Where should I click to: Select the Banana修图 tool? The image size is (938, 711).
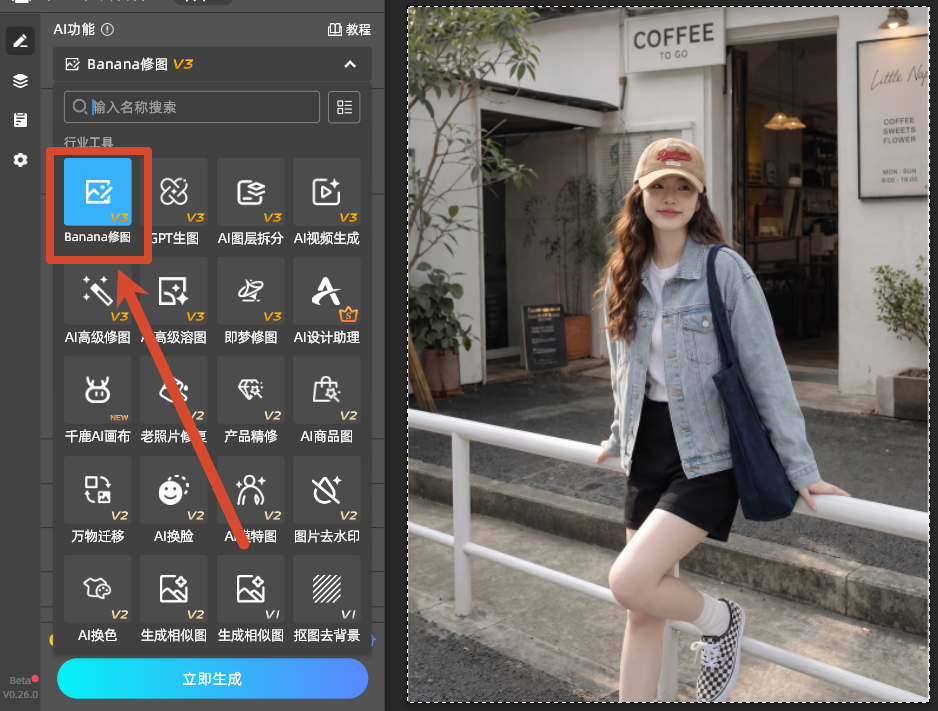point(98,191)
